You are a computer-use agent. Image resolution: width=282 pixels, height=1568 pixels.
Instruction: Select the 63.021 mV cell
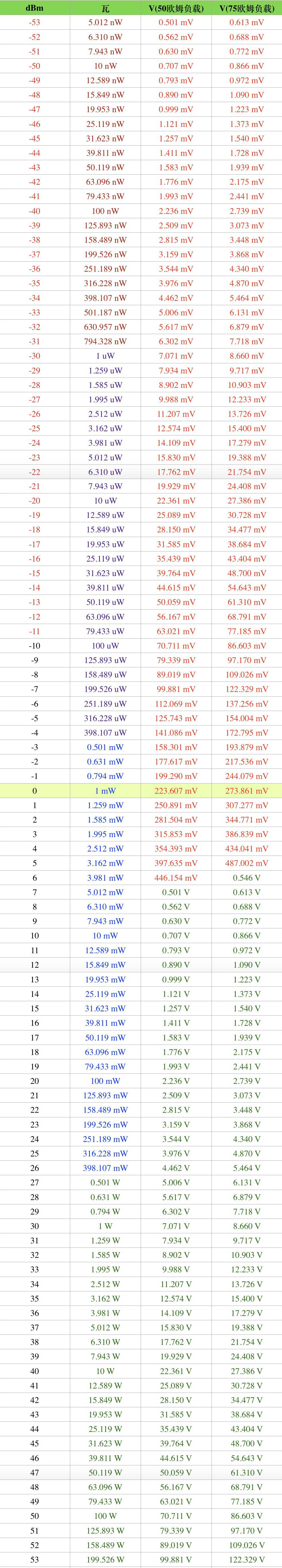point(176,631)
